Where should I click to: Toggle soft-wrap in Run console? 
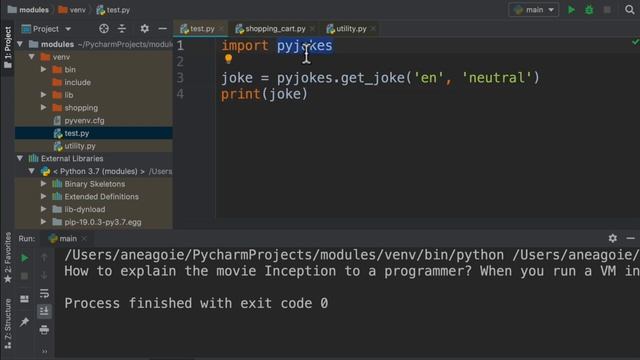(x=44, y=293)
